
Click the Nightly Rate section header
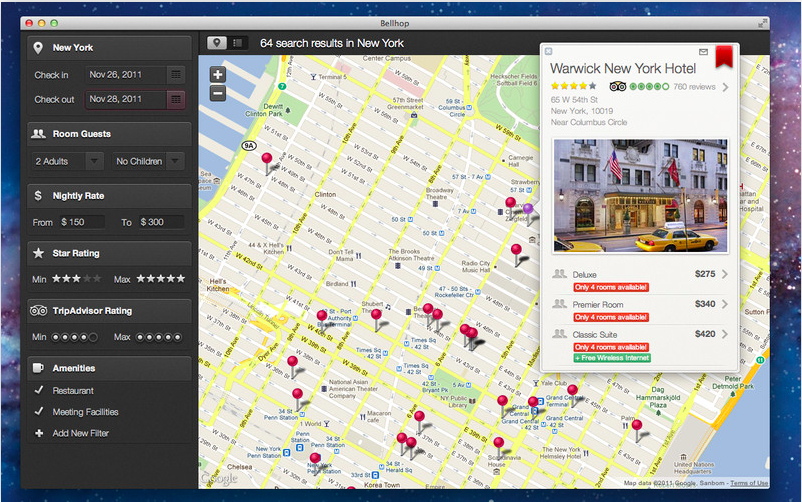109,195
